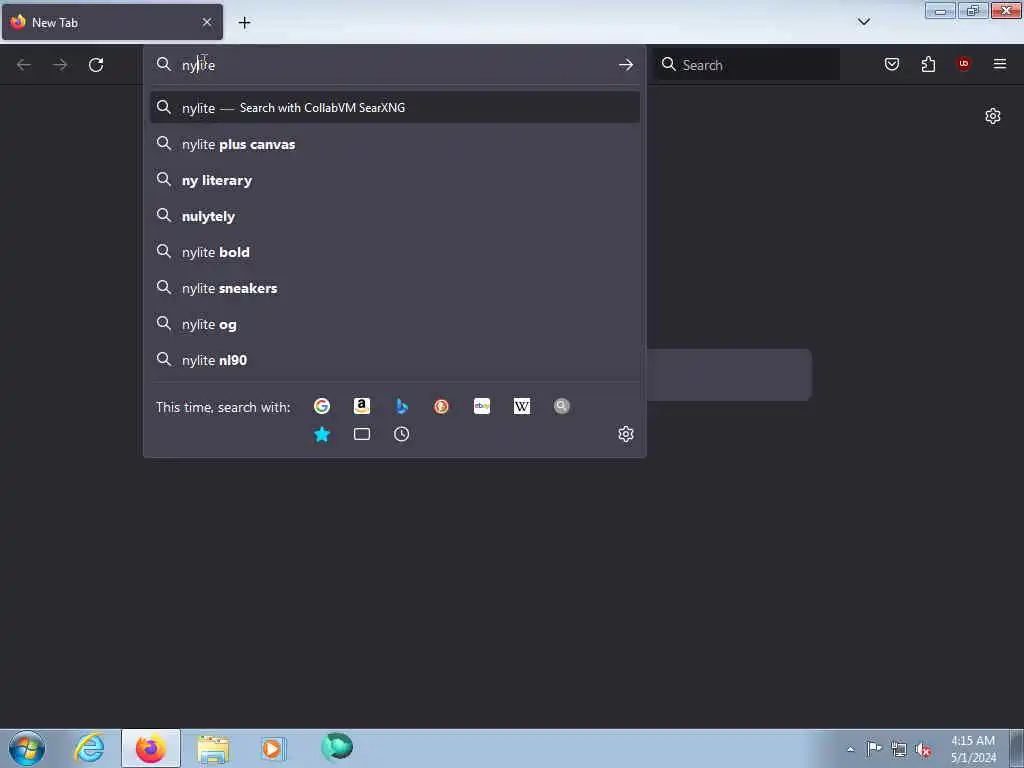Search with Google one-off engine icon
The height and width of the screenshot is (768, 1024).
click(322, 406)
